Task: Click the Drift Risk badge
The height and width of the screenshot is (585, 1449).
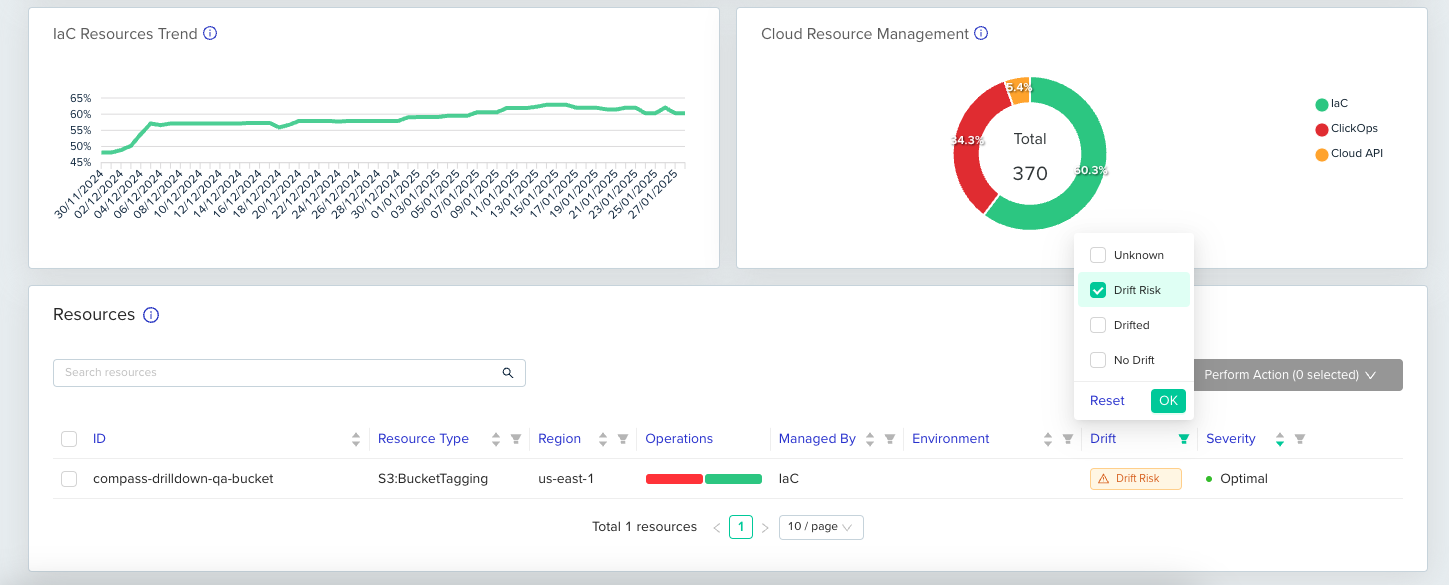Action: [1136, 479]
